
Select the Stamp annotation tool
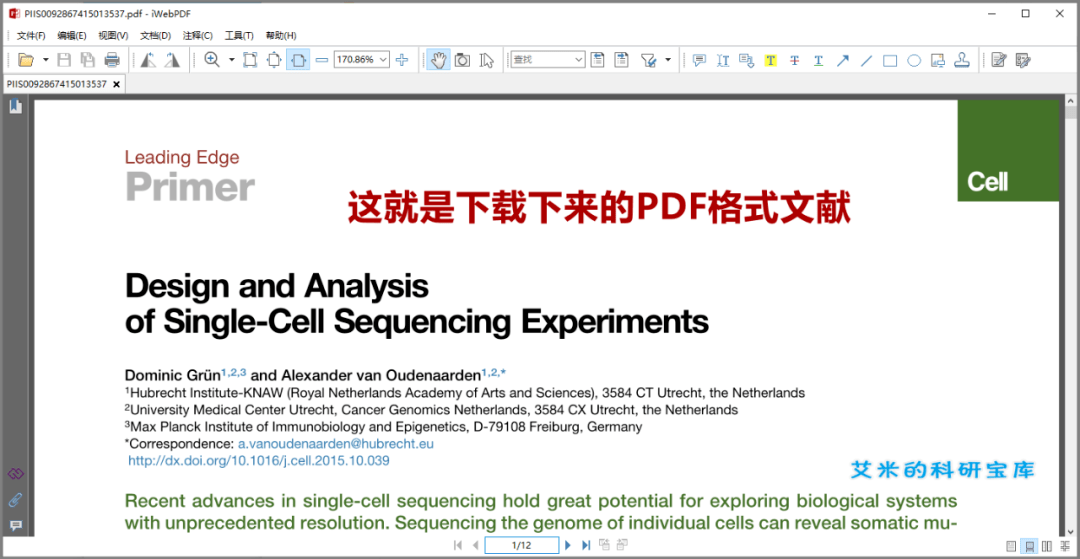[962, 60]
